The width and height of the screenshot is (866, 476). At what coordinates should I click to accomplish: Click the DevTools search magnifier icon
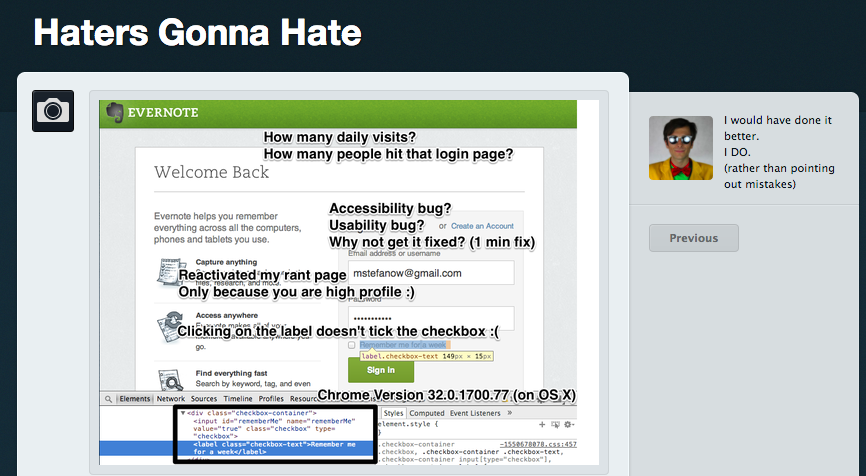coord(108,399)
